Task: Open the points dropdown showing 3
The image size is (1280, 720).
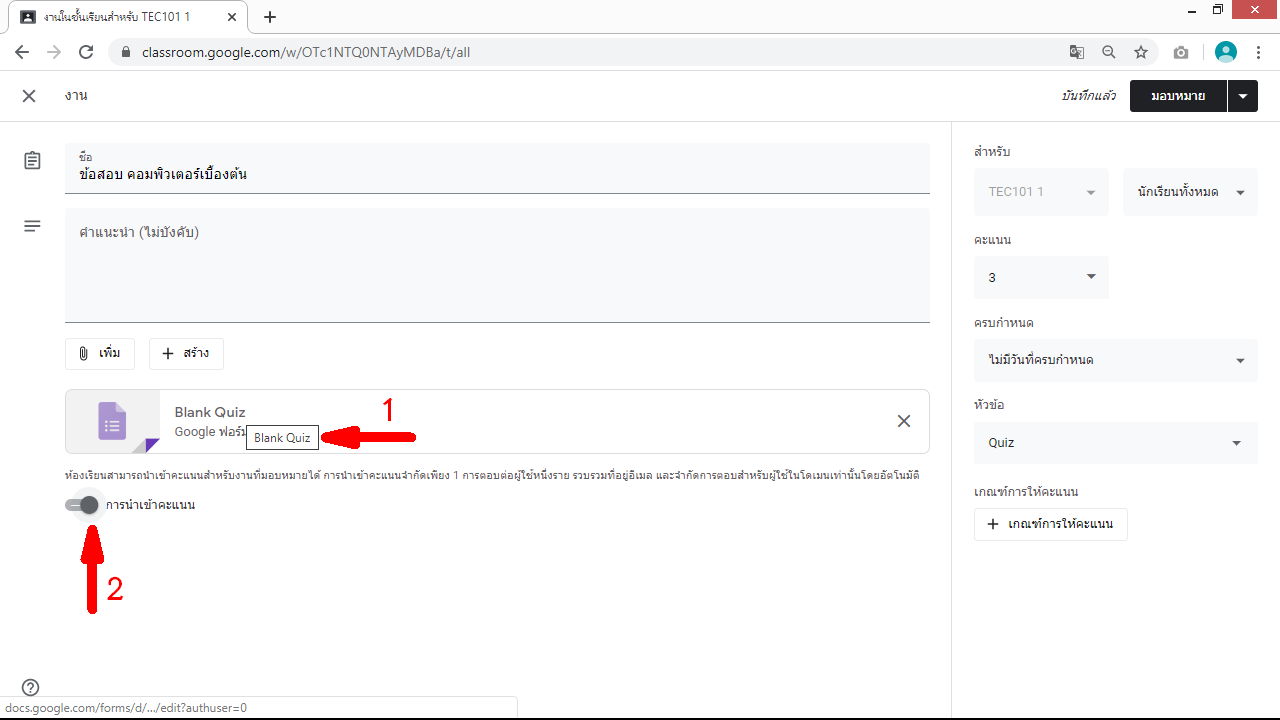Action: (1040, 277)
